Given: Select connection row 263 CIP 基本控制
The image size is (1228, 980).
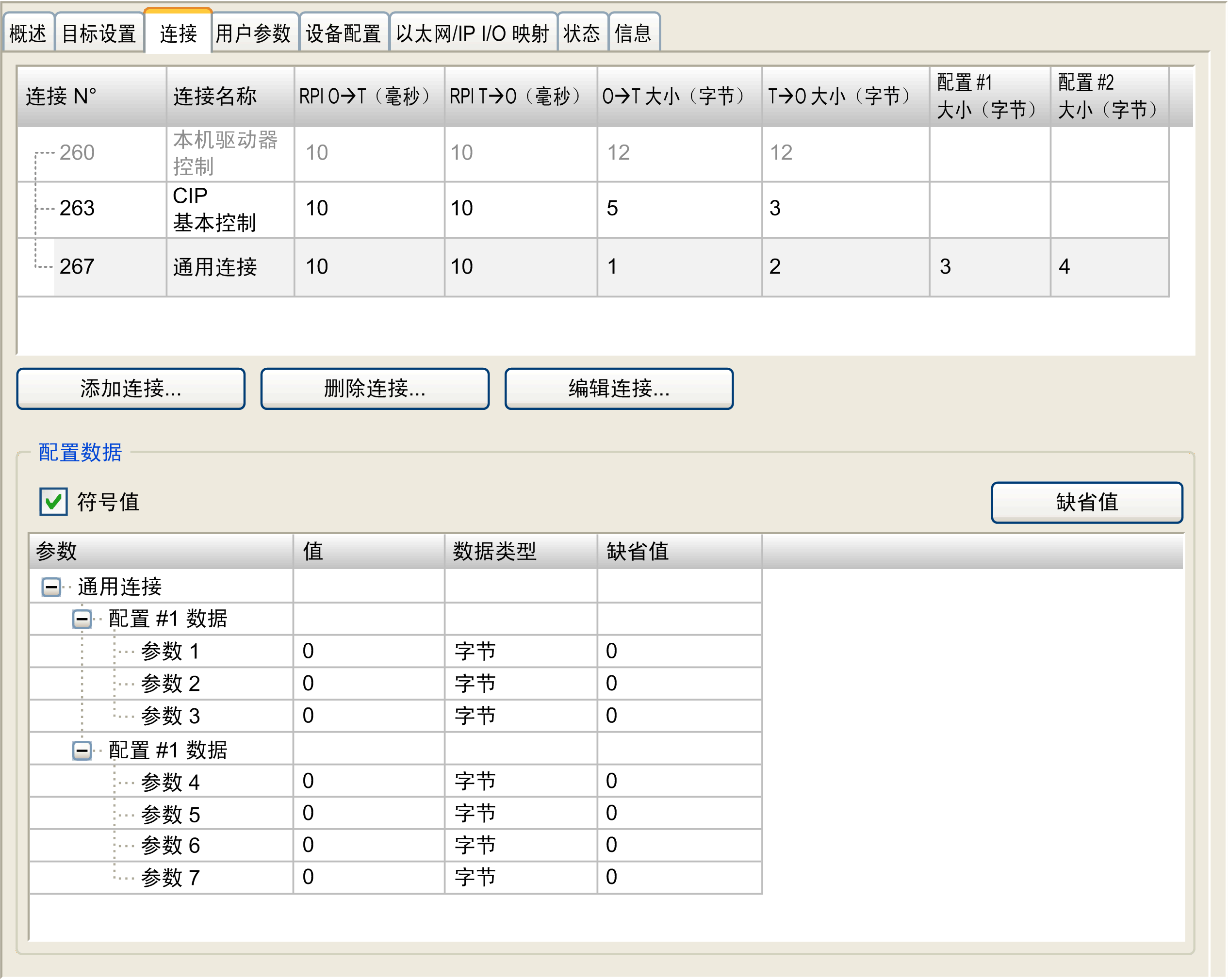Looking at the screenshot, I should coord(214,209).
